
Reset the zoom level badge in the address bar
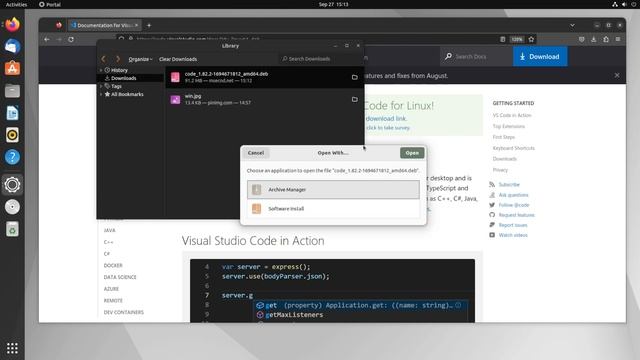pos(517,39)
